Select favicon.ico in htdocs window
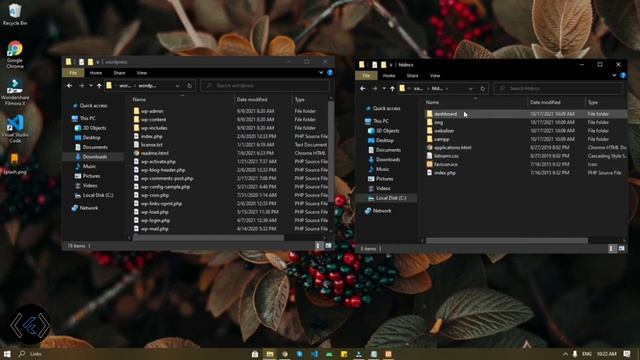The image size is (640, 360). (445, 164)
